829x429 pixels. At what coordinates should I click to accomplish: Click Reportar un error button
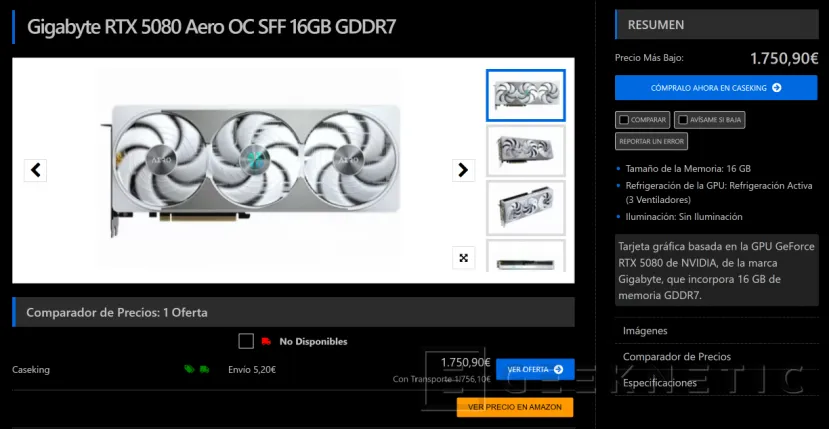(651, 141)
